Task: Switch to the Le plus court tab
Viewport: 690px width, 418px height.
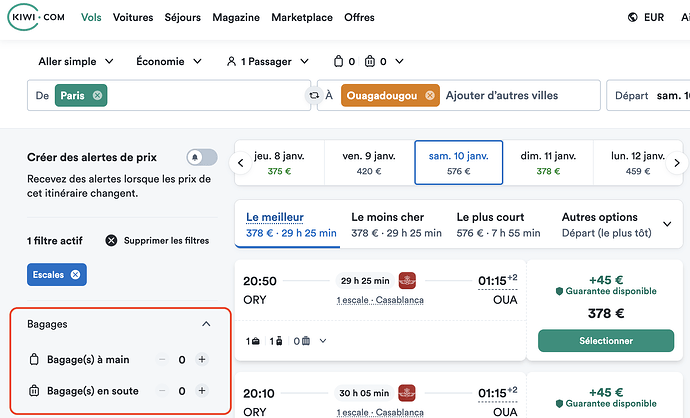Action: tap(498, 224)
